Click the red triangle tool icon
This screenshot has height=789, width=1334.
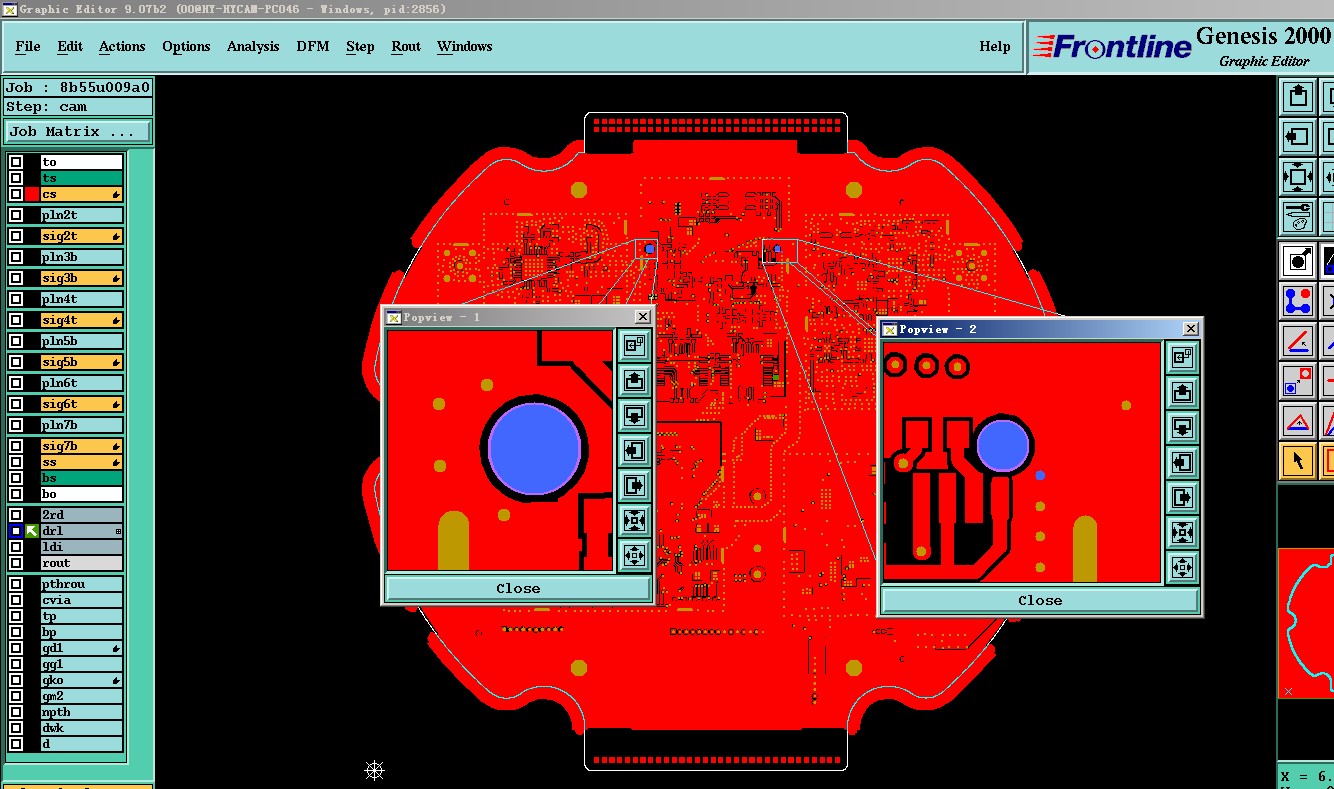point(1298,421)
